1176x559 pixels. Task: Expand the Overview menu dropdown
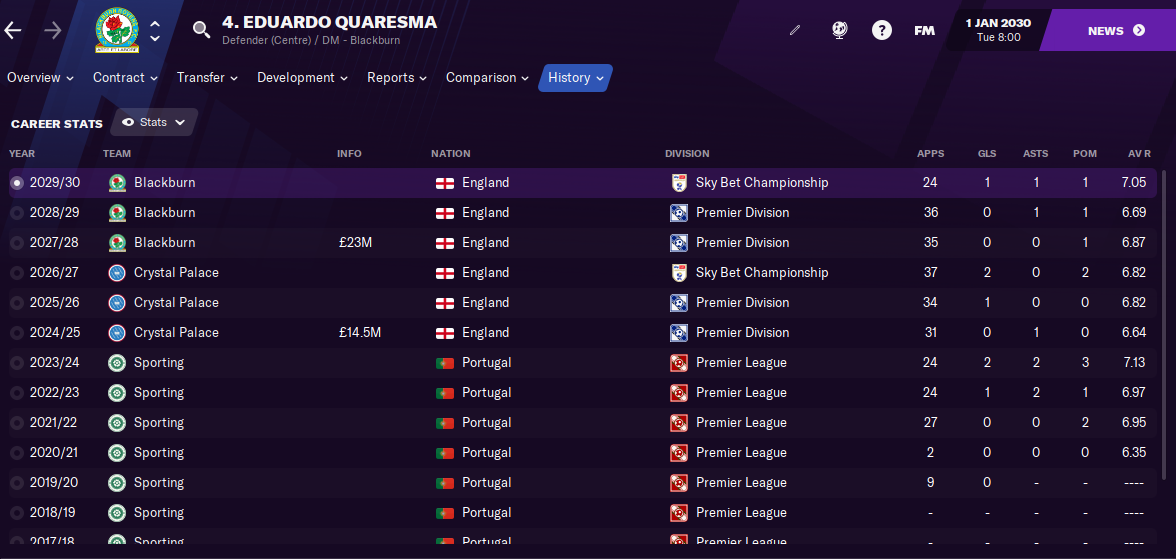pos(40,77)
